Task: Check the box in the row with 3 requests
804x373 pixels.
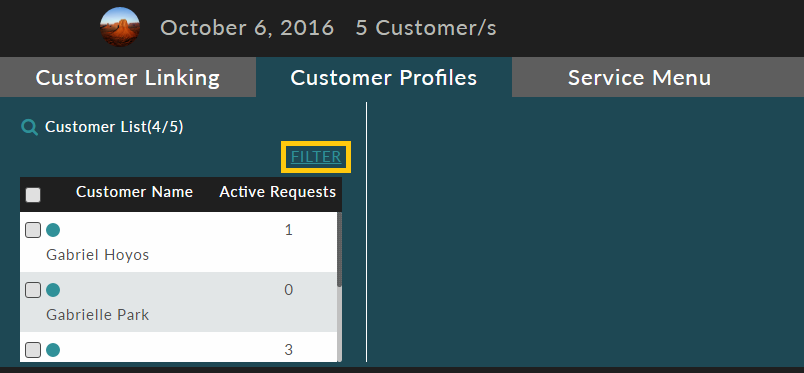Action: [x=33, y=350]
